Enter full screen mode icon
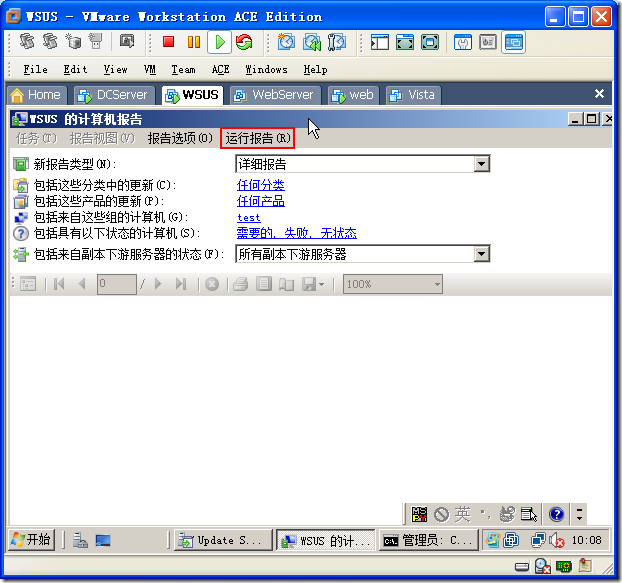This screenshot has height=583, width=622. 430,42
